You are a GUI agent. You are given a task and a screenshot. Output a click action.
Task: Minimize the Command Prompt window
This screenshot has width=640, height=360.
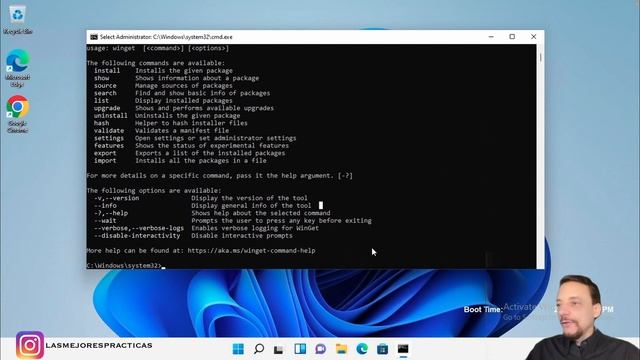[x=491, y=37]
